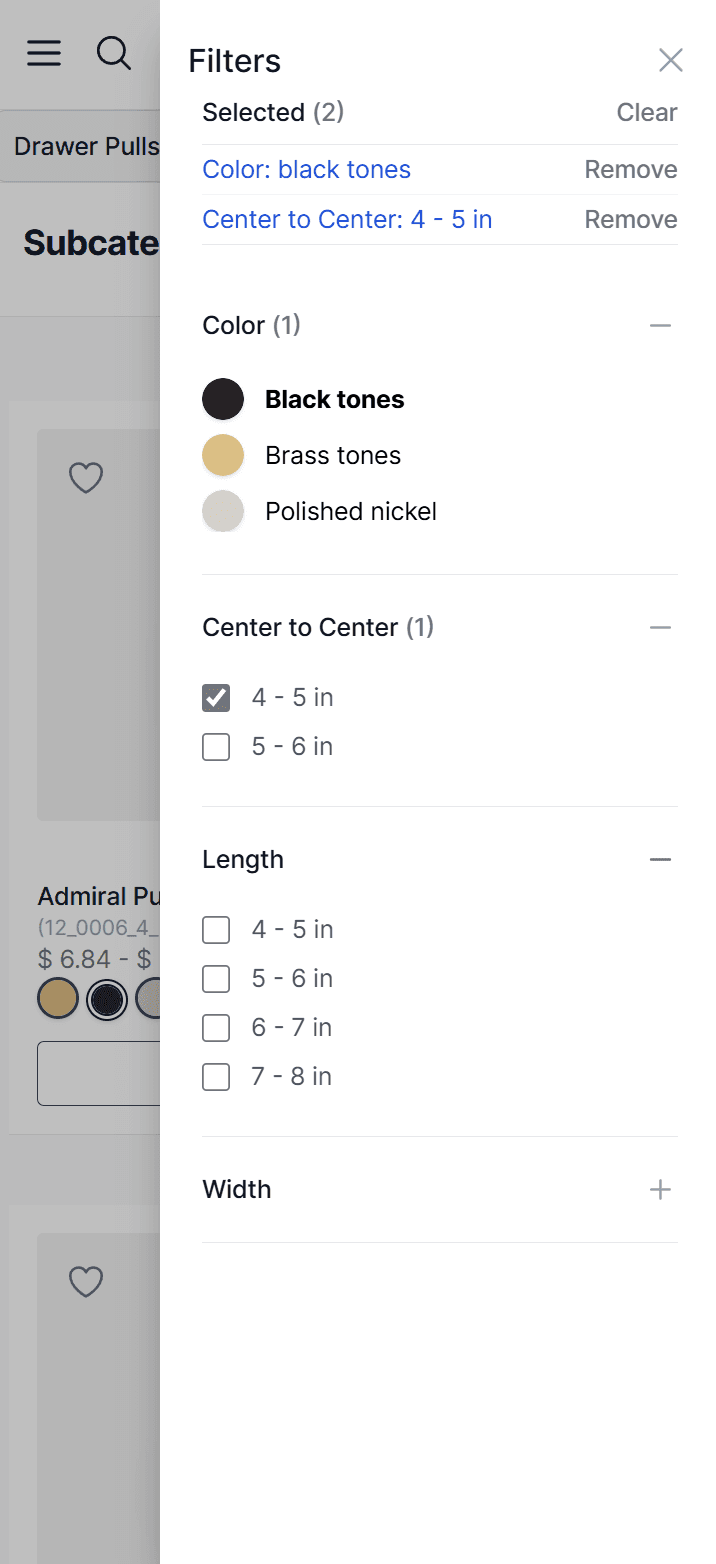Click the heart icon on the Admiral Pull product

tap(86, 478)
